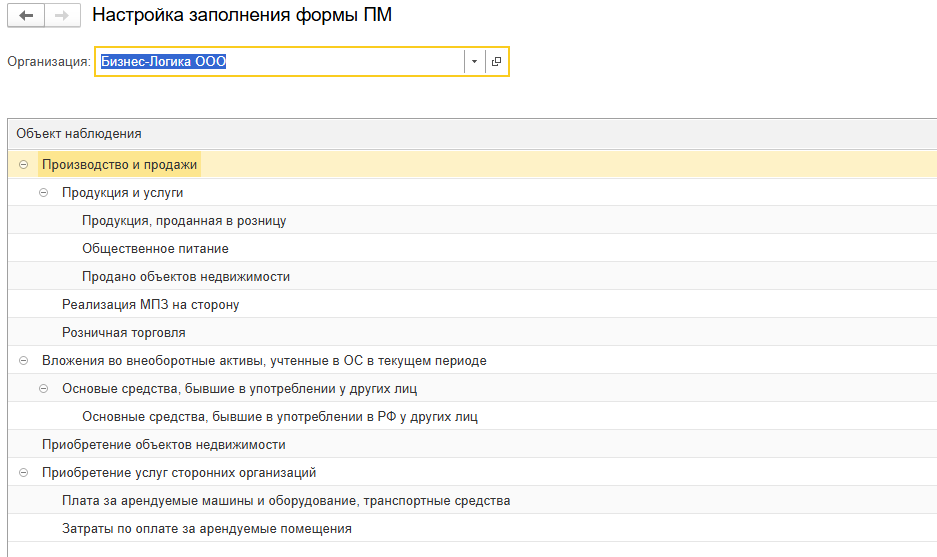The width and height of the screenshot is (937, 557).
Task: Go back with the left arrow button
Action: (x=26, y=16)
